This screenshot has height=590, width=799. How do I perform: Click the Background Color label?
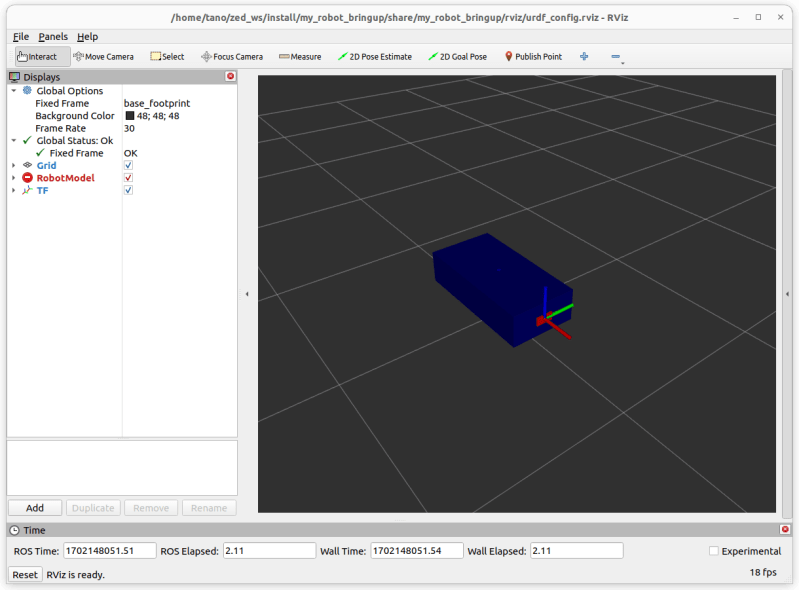(75, 116)
